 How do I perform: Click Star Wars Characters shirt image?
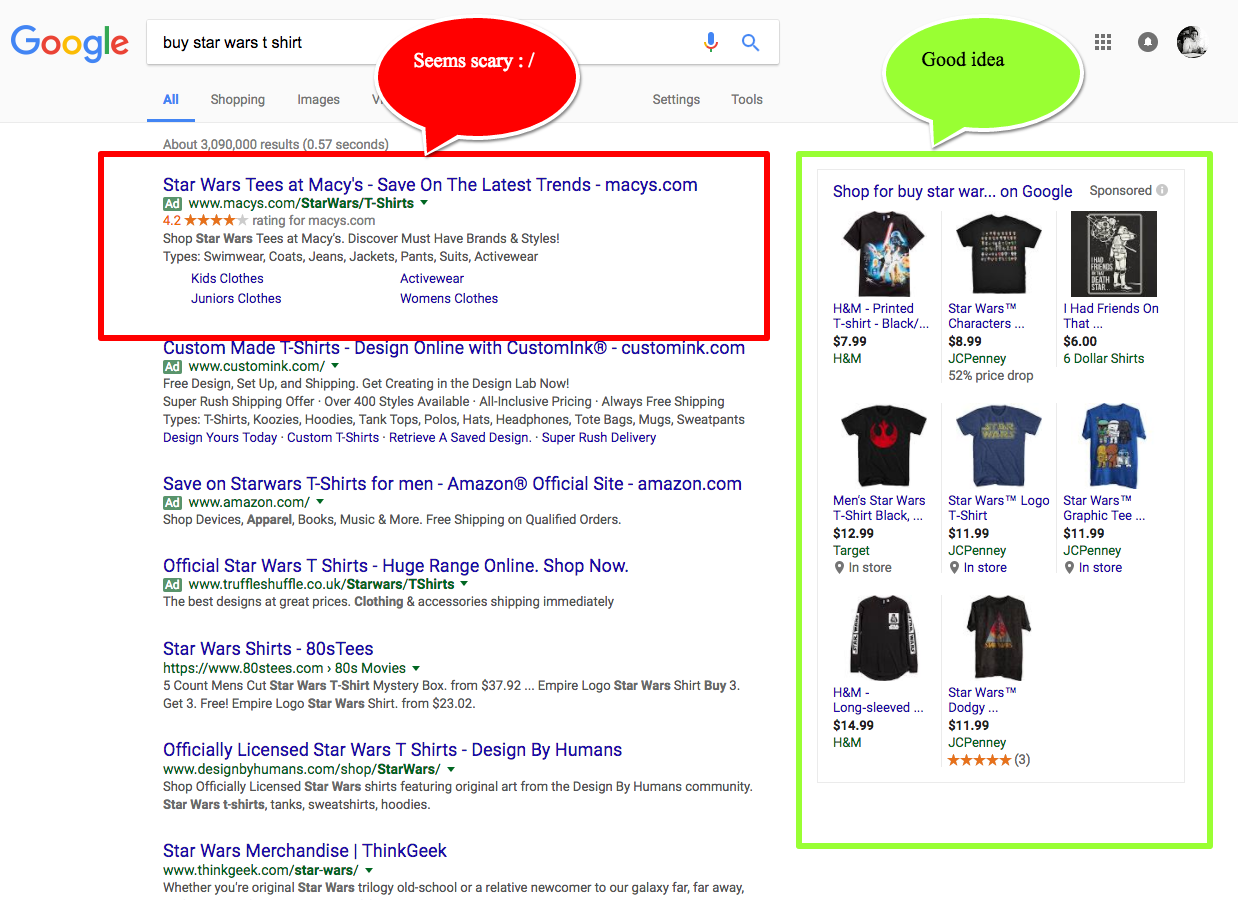pos(997,254)
